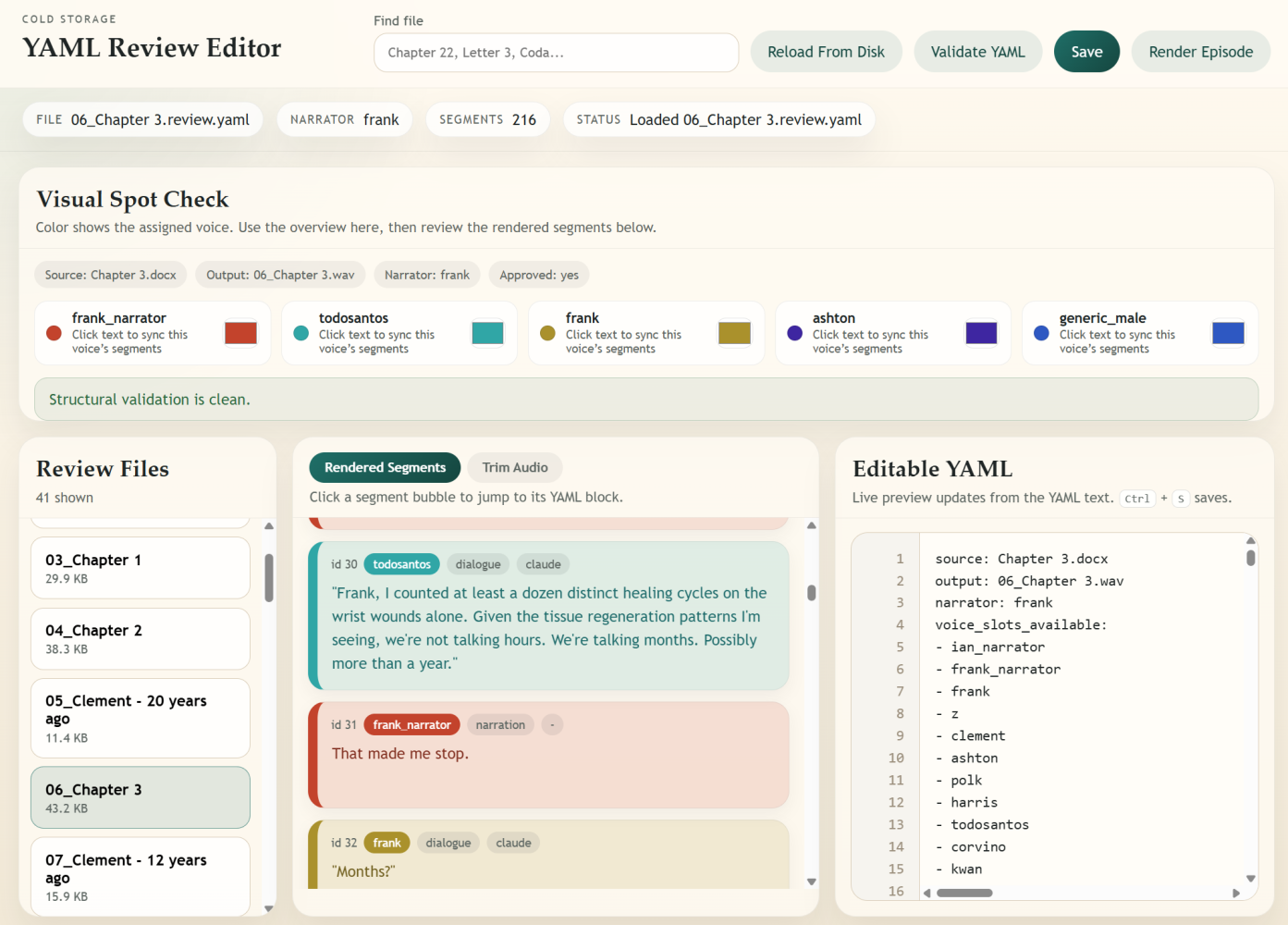Click the generic_male blue color dot
The image size is (1288, 925).
coord(1041,333)
